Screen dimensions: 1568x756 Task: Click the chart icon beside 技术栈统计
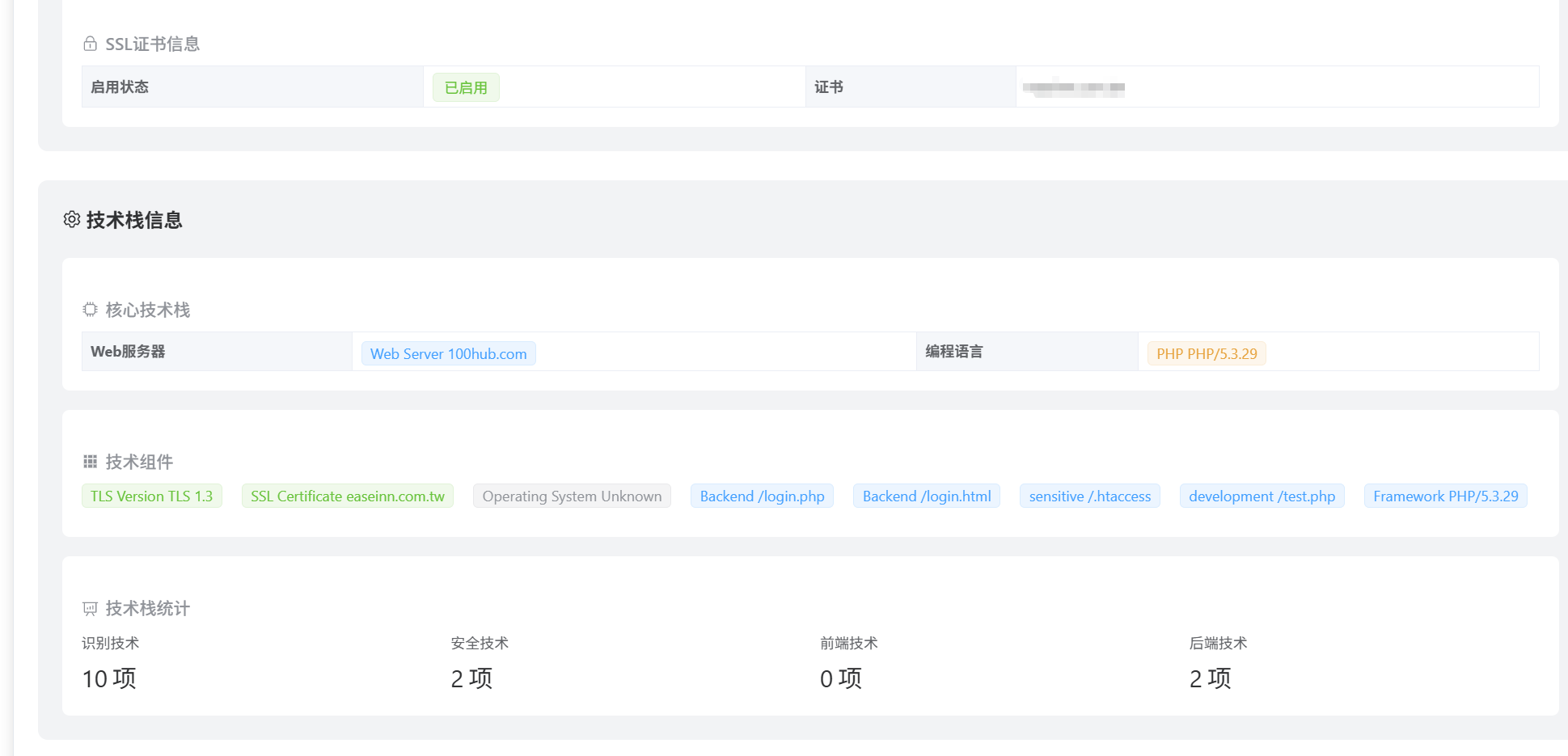(90, 609)
